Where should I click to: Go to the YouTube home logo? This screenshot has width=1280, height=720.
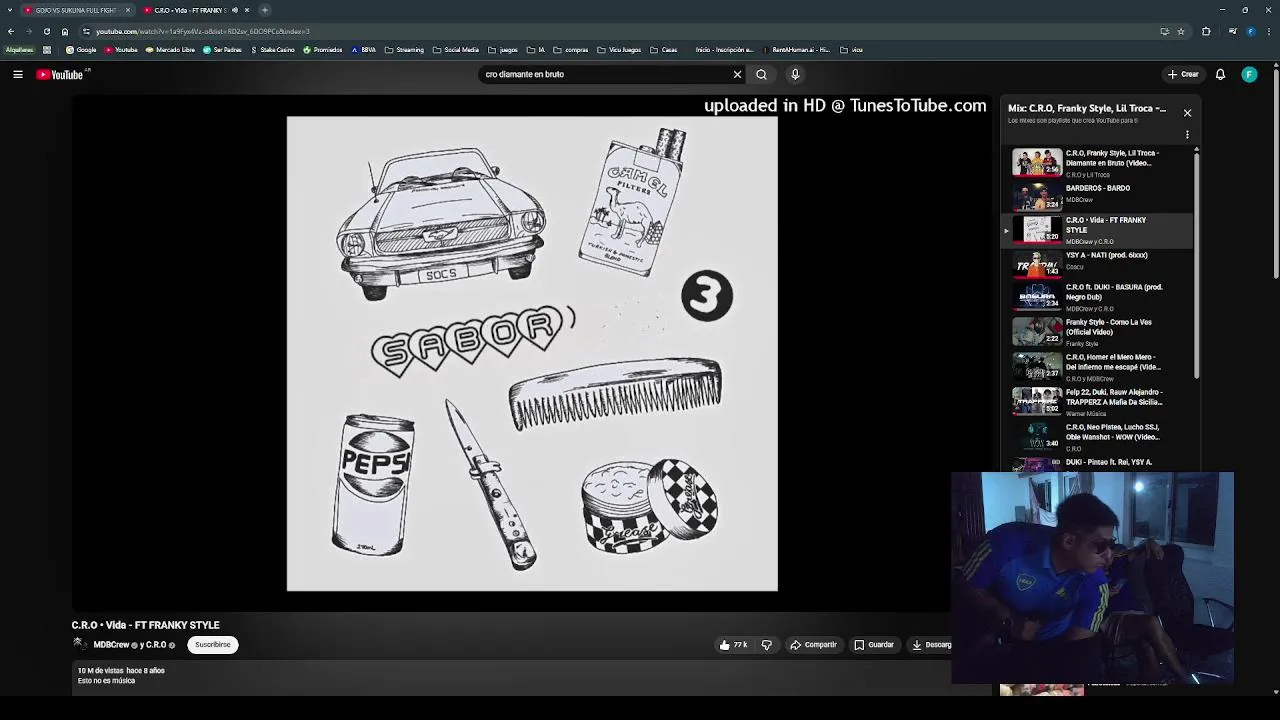pos(60,74)
